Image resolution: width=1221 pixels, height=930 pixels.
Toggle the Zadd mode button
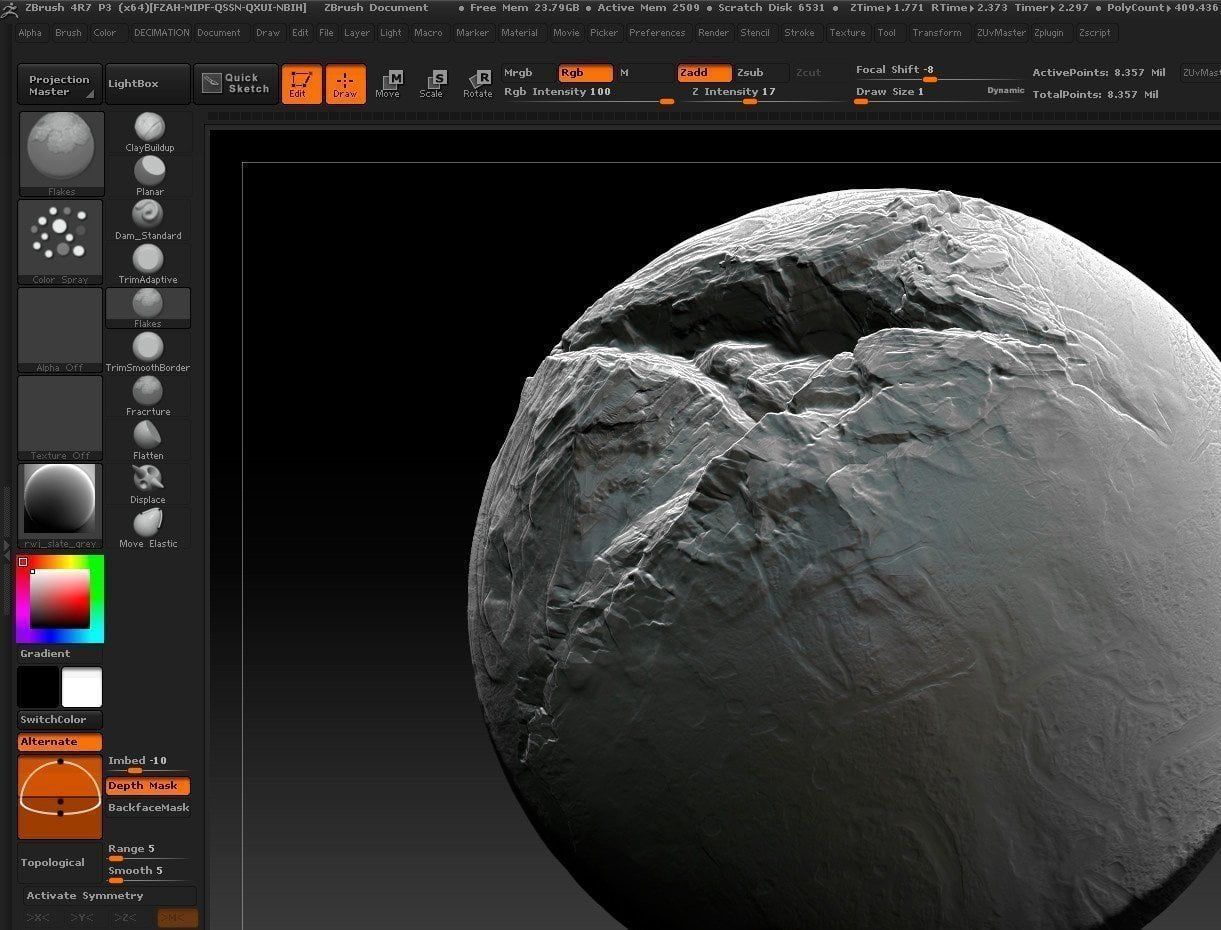tap(704, 73)
